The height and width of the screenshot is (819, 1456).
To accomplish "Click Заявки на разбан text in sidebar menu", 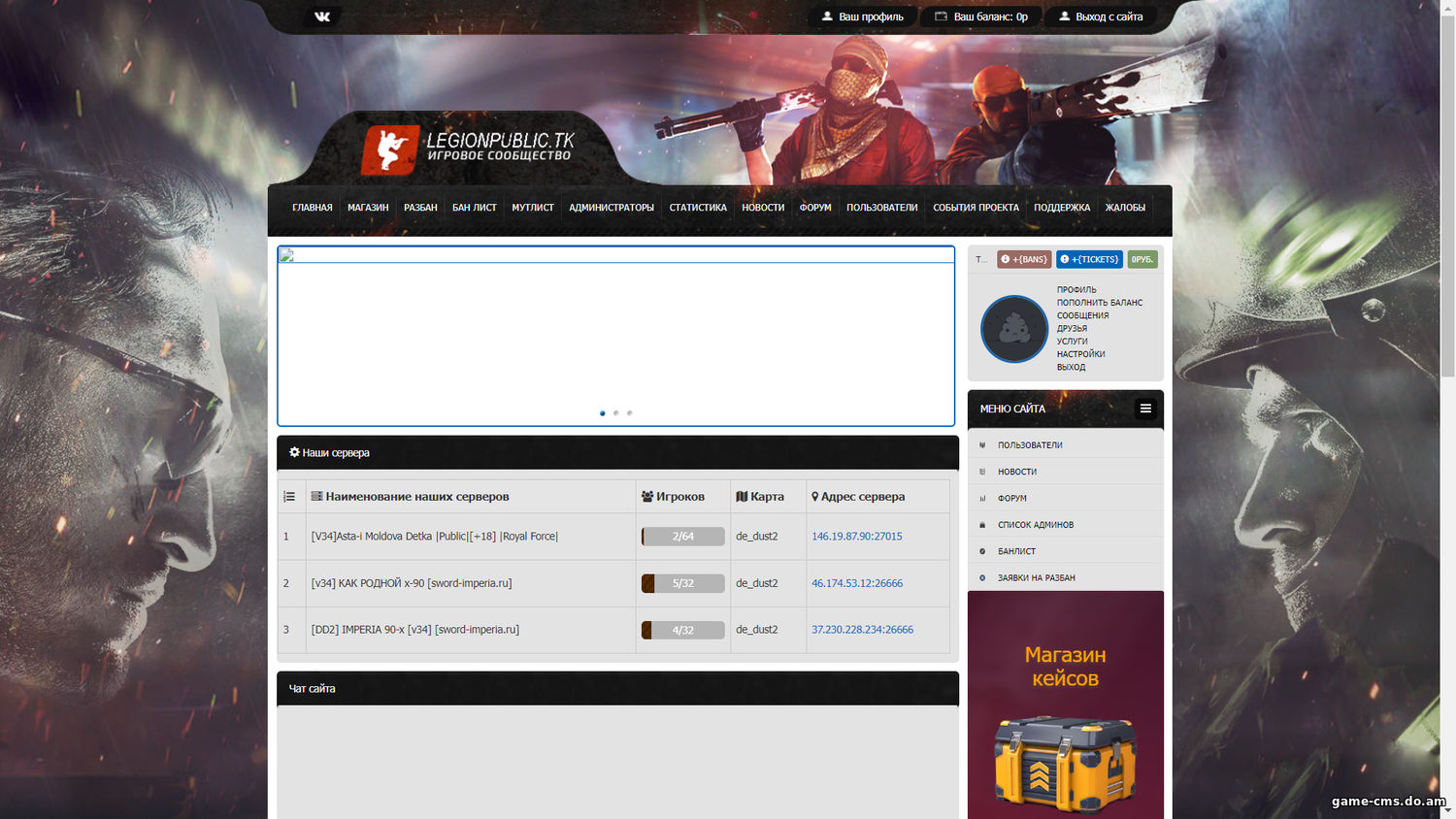I will [x=1037, y=577].
